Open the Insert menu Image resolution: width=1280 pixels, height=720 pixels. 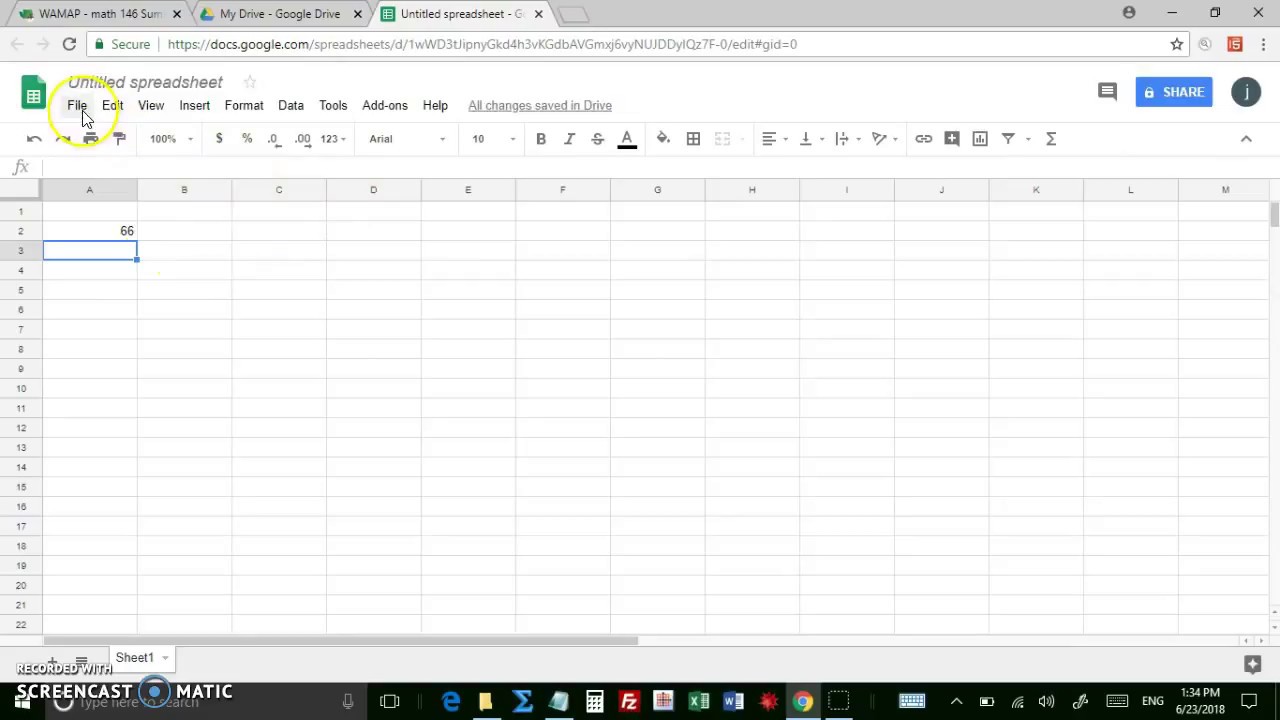pyautogui.click(x=195, y=105)
